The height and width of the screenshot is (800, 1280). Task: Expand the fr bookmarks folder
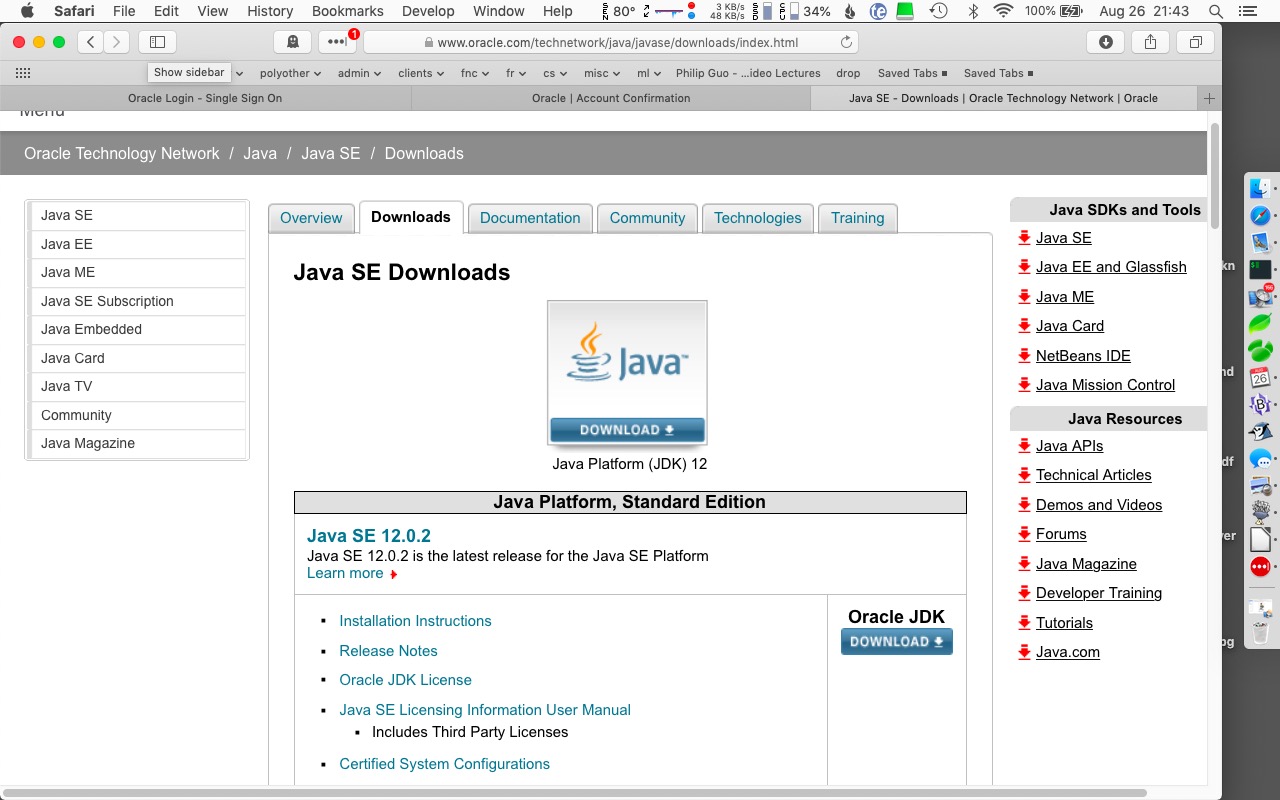(x=516, y=73)
